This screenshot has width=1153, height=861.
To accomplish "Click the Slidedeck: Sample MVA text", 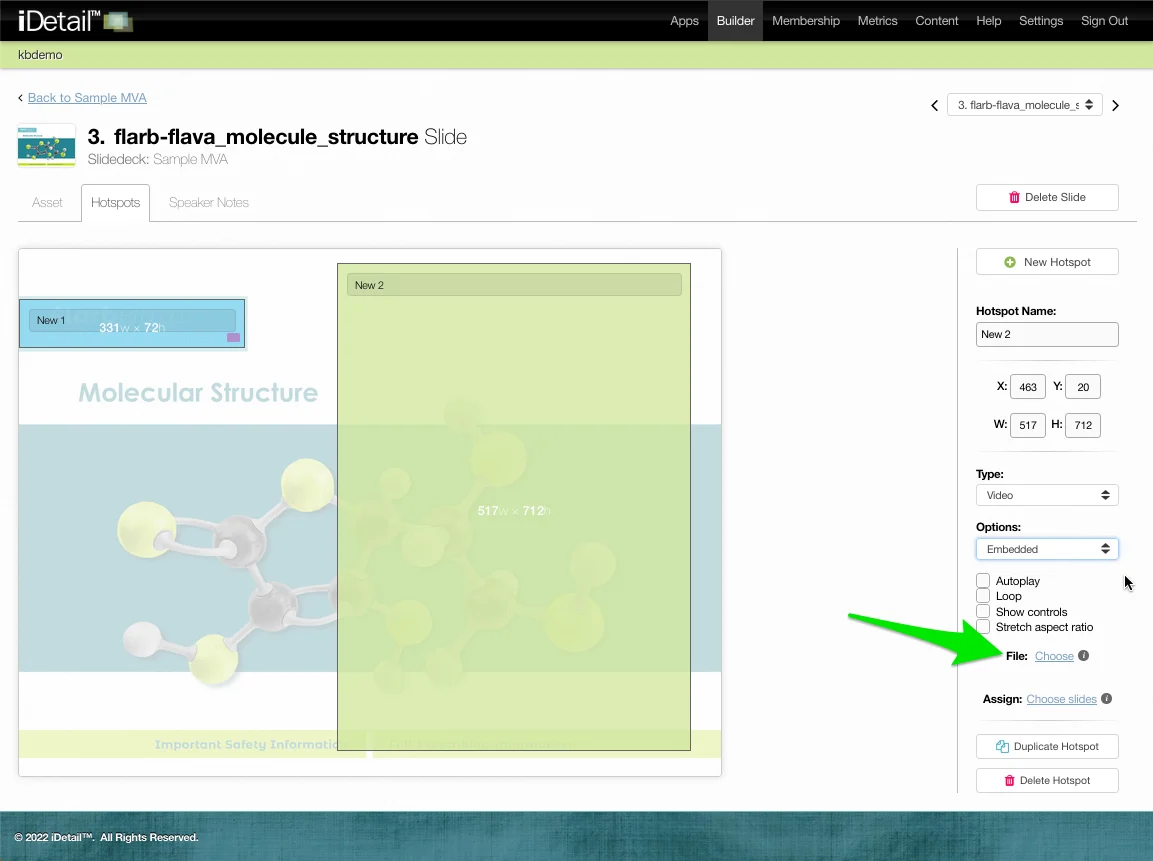I will tap(157, 159).
